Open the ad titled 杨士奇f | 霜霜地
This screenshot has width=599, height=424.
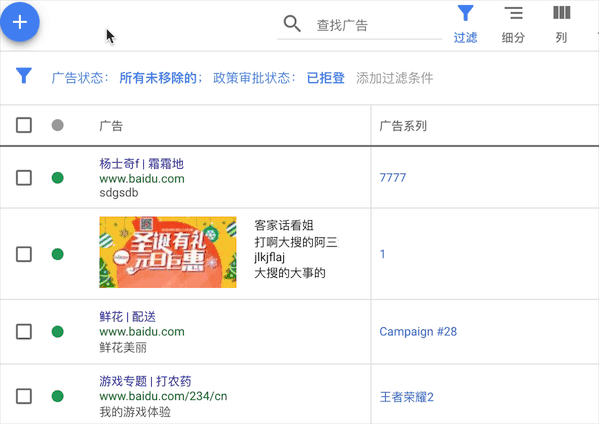142,164
